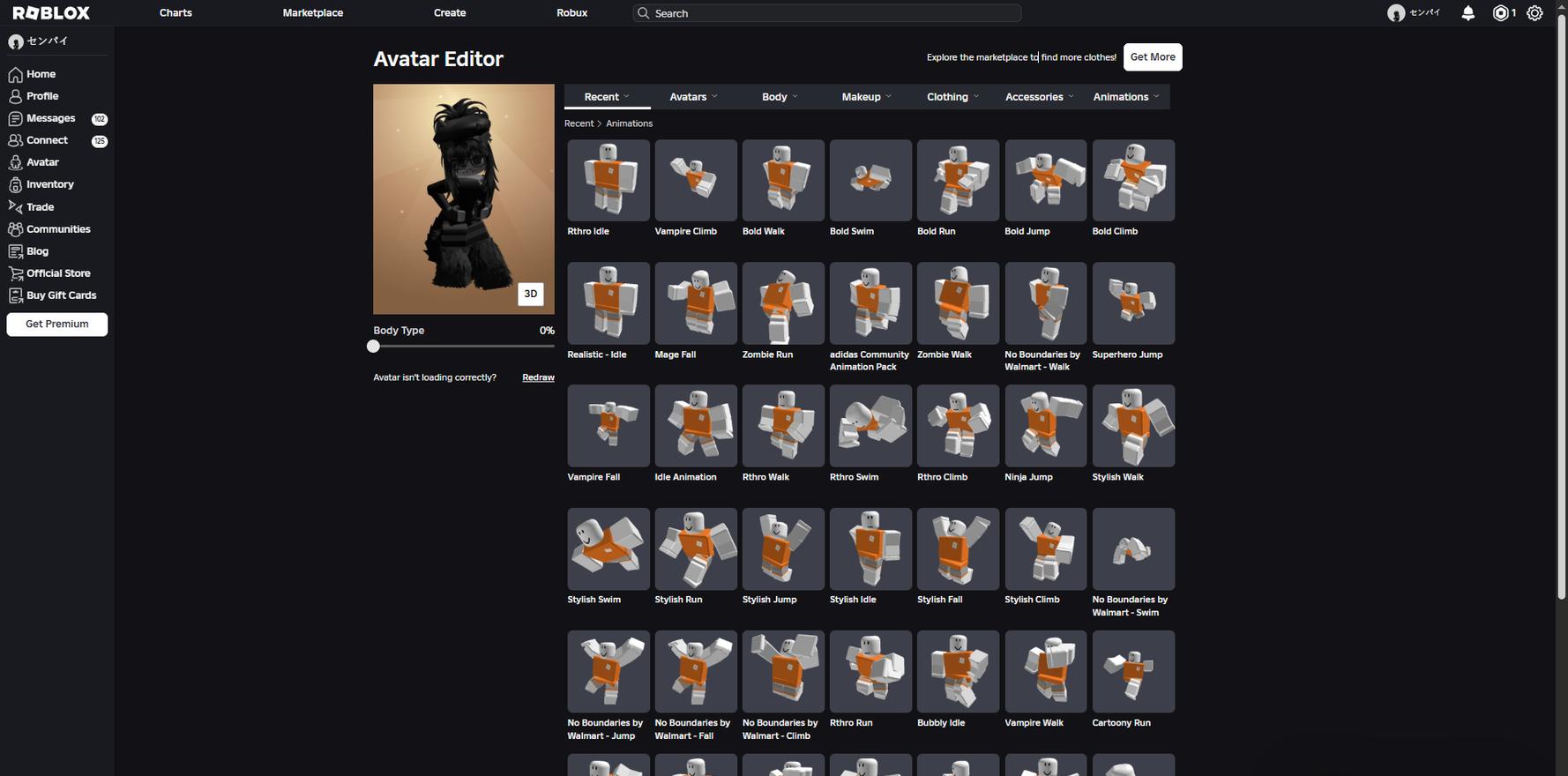
Task: Click the Redraw link
Action: (538, 377)
